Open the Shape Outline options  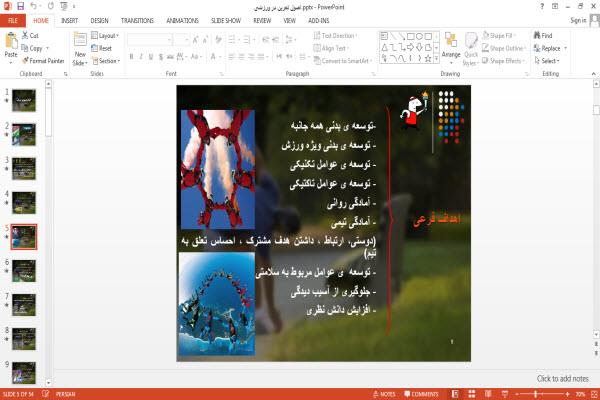click(x=504, y=48)
